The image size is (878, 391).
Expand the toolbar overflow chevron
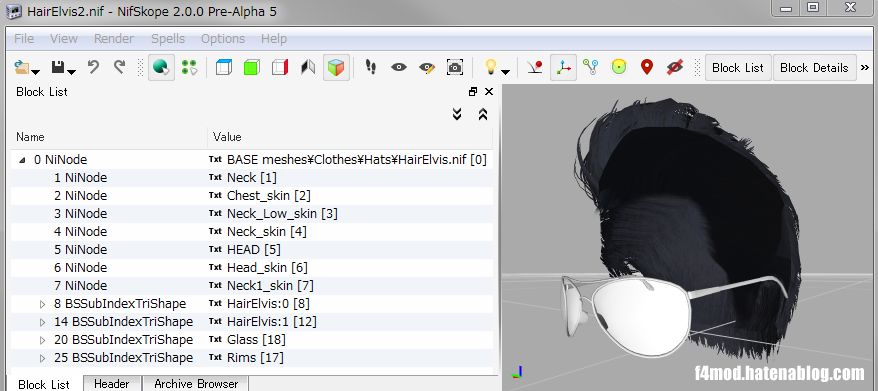pos(865,68)
